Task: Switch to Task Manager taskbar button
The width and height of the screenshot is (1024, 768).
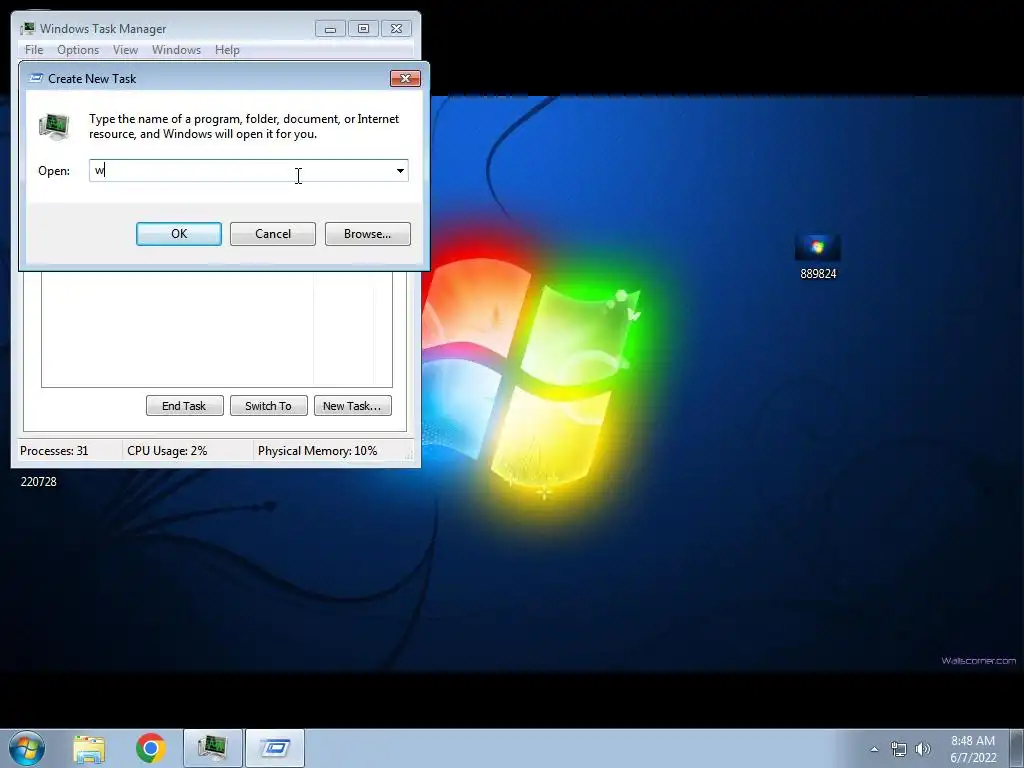Action: 213,748
